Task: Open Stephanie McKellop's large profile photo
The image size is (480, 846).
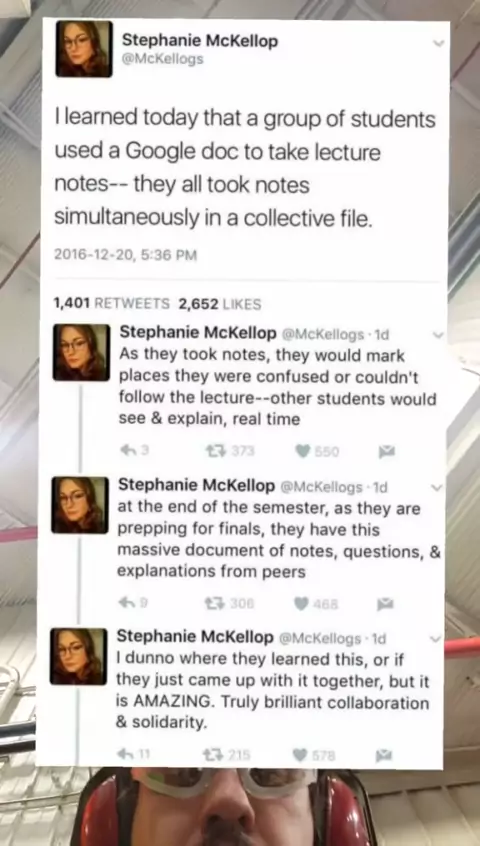Action: (84, 49)
